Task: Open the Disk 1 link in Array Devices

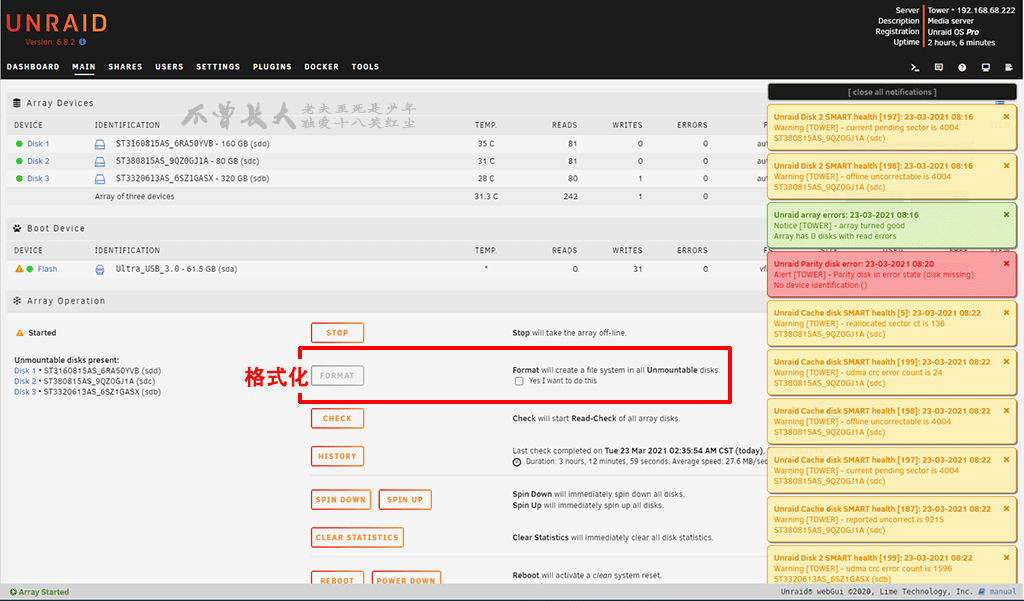Action: pyautogui.click(x=38, y=144)
